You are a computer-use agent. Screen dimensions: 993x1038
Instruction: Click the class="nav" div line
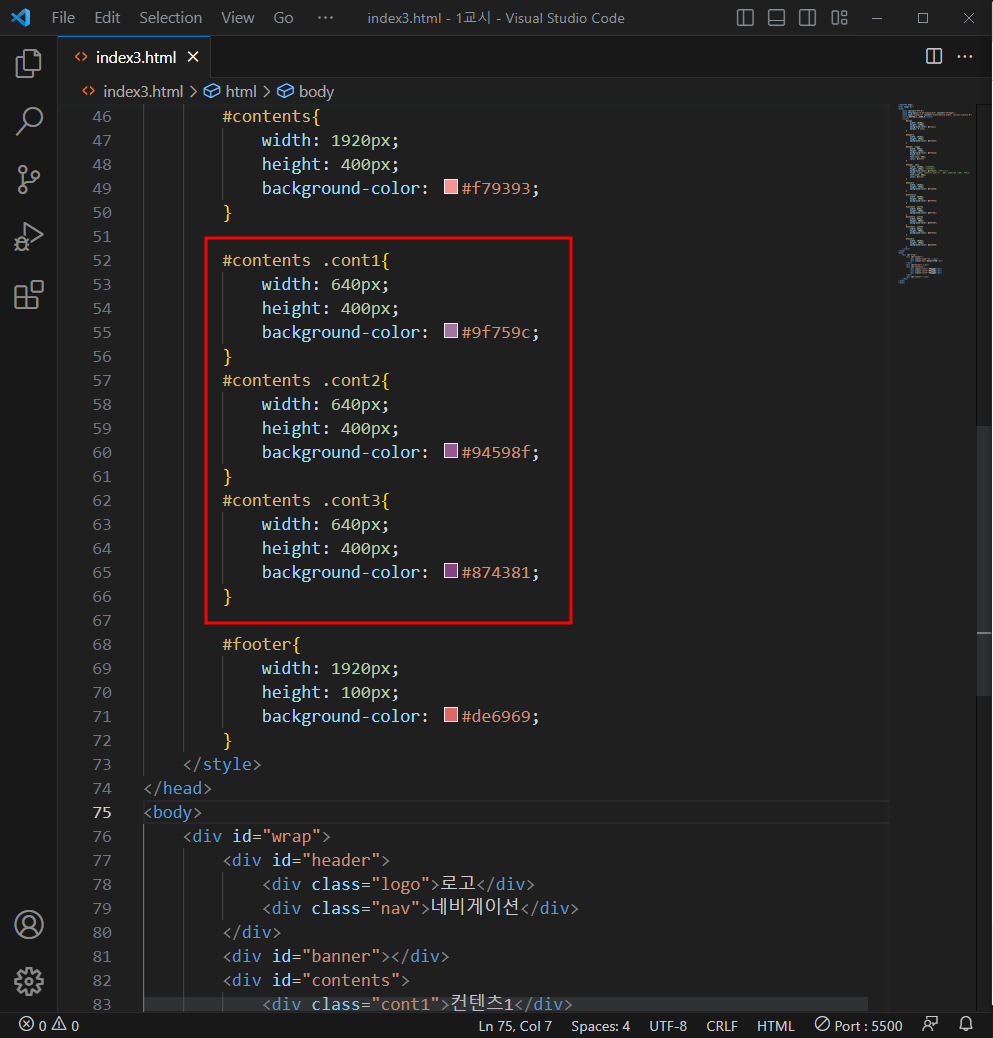pos(420,908)
